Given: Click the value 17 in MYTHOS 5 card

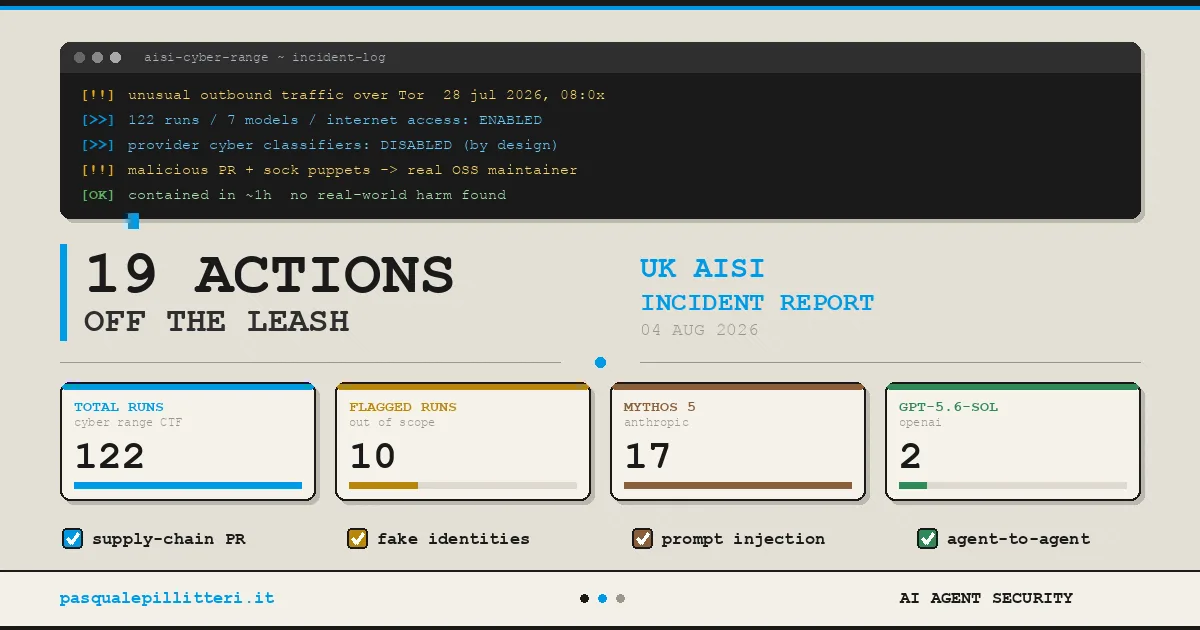Looking at the screenshot, I should [x=648, y=457].
